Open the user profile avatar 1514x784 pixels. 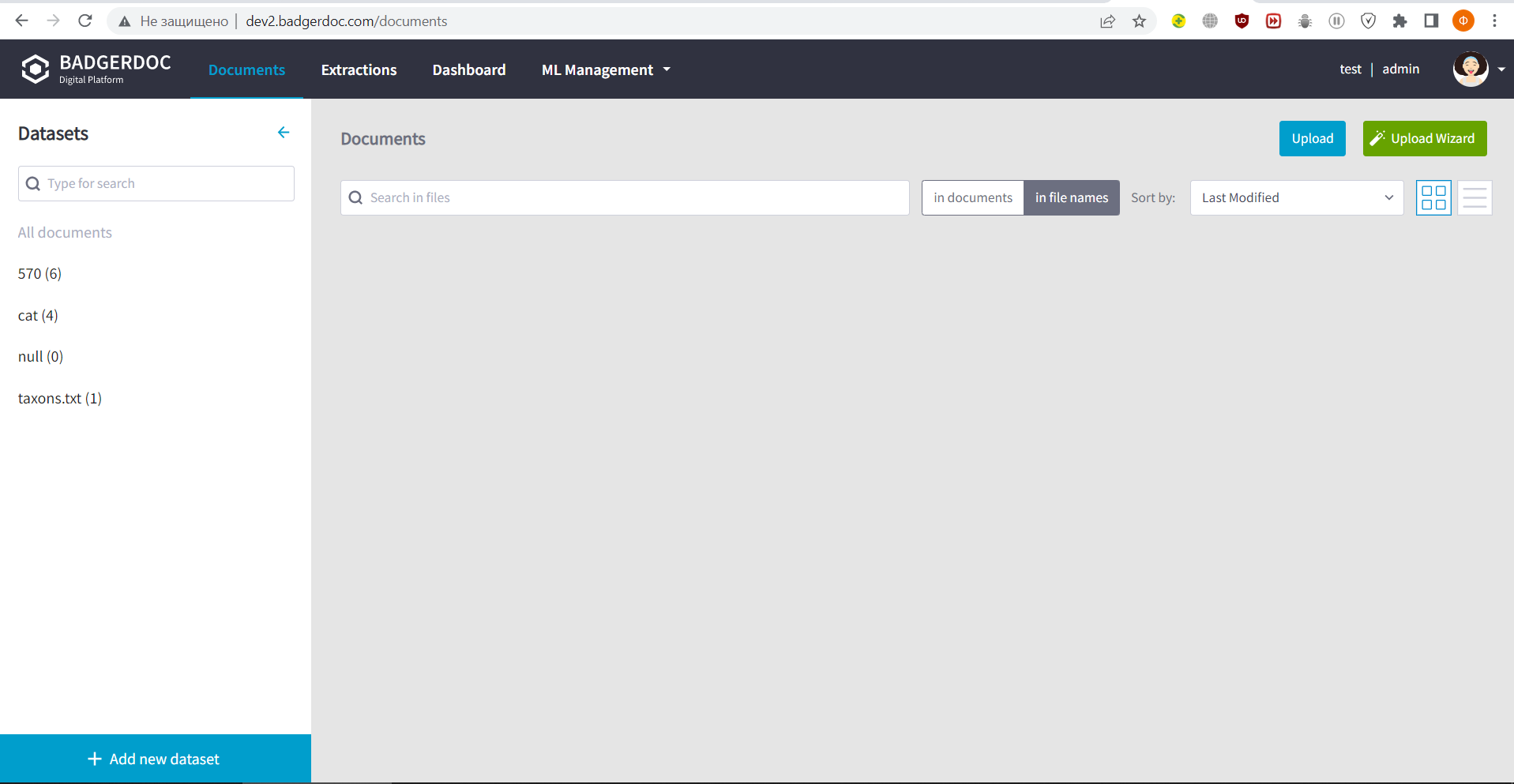(1470, 69)
